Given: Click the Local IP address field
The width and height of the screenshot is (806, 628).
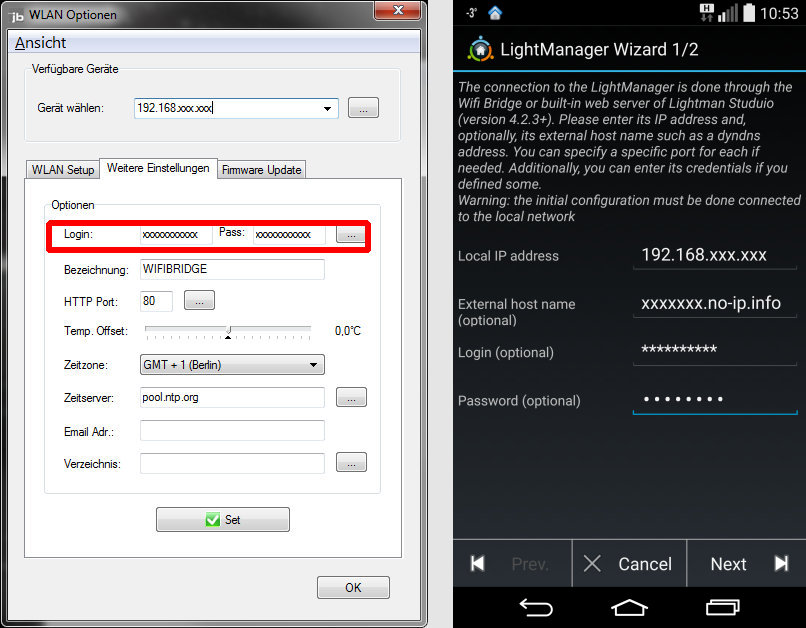Looking at the screenshot, I should click(x=714, y=255).
